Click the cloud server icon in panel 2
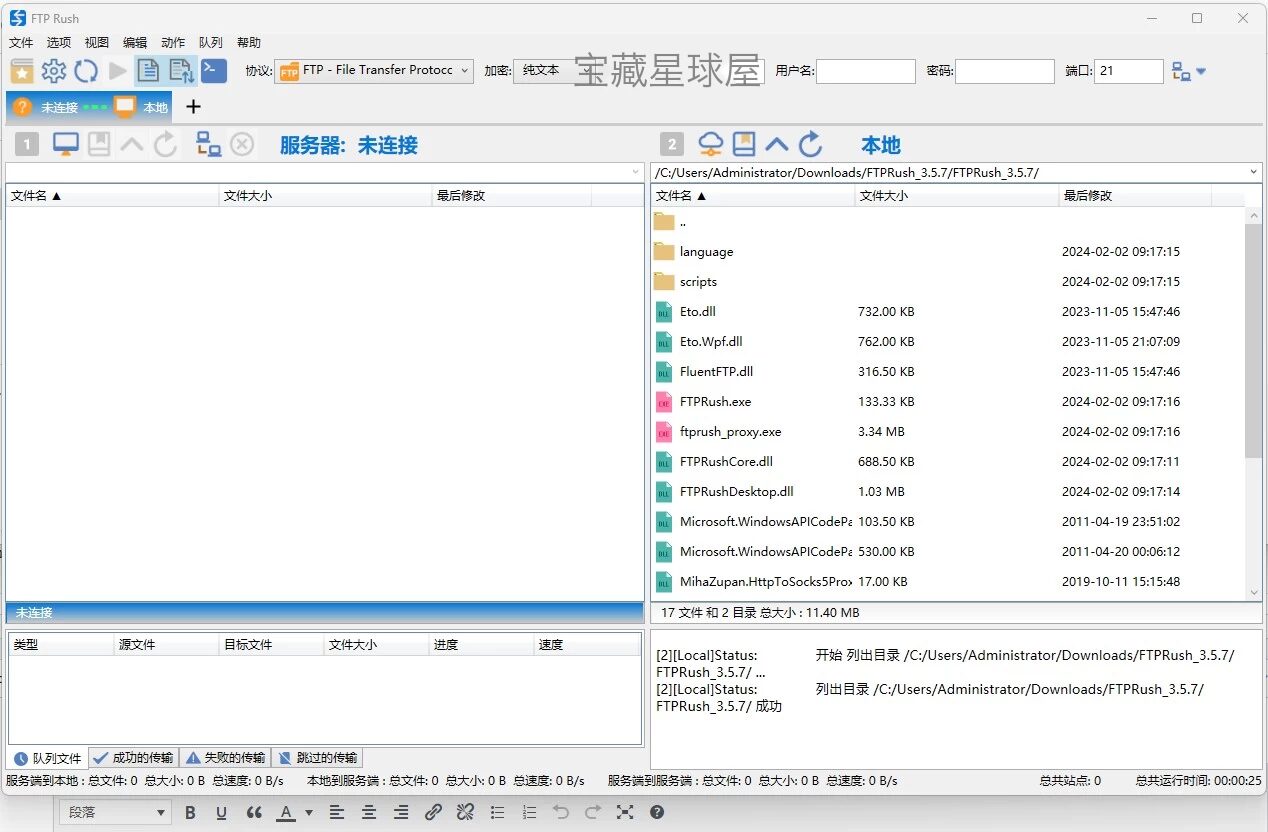The height and width of the screenshot is (832, 1268). click(711, 145)
